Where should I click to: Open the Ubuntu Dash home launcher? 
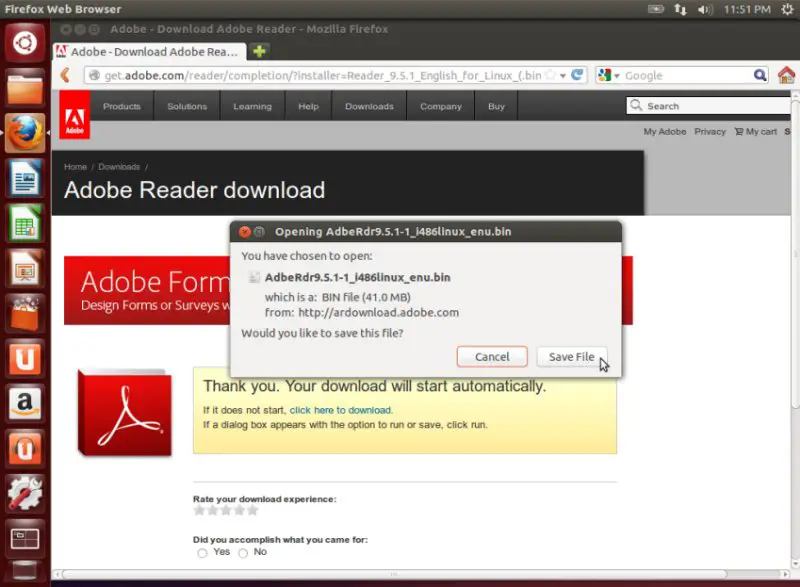point(24,42)
